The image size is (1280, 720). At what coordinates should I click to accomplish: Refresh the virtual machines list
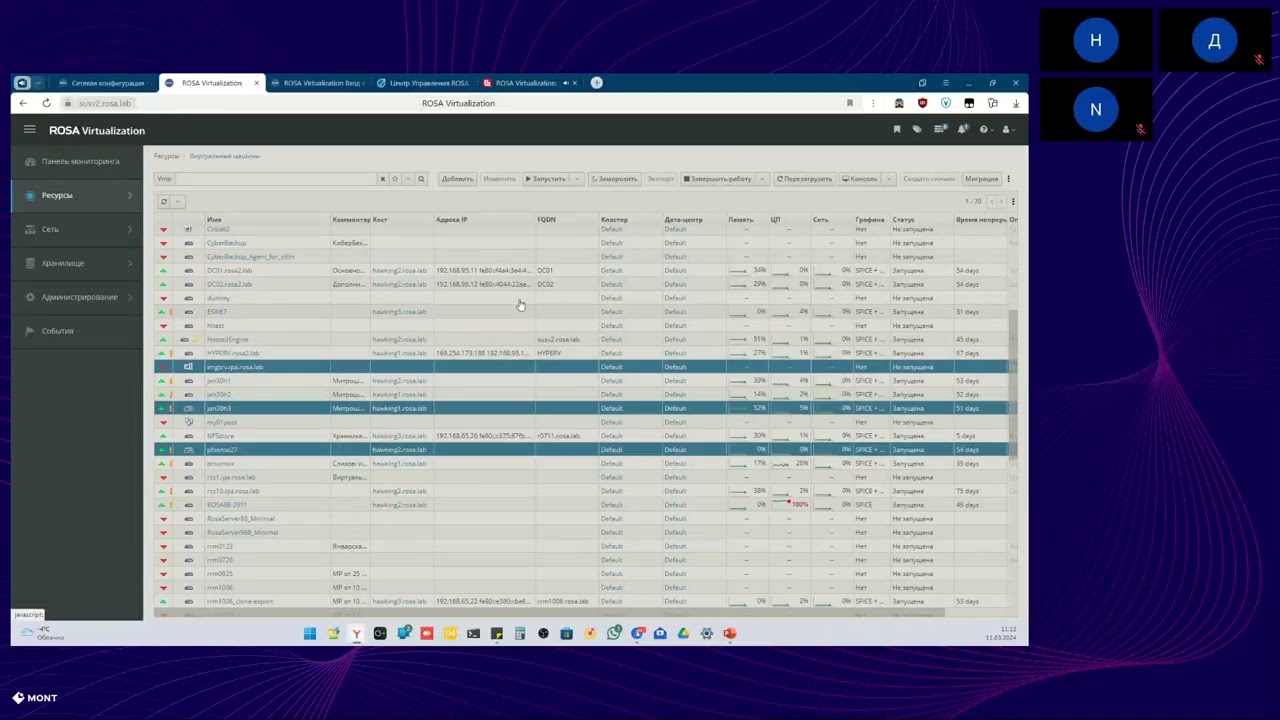(164, 201)
